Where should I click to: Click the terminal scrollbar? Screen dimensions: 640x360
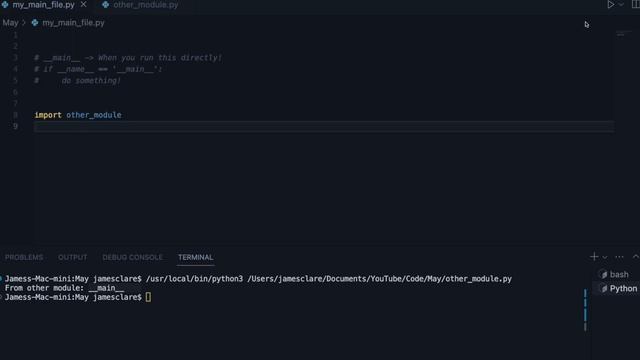click(585, 310)
